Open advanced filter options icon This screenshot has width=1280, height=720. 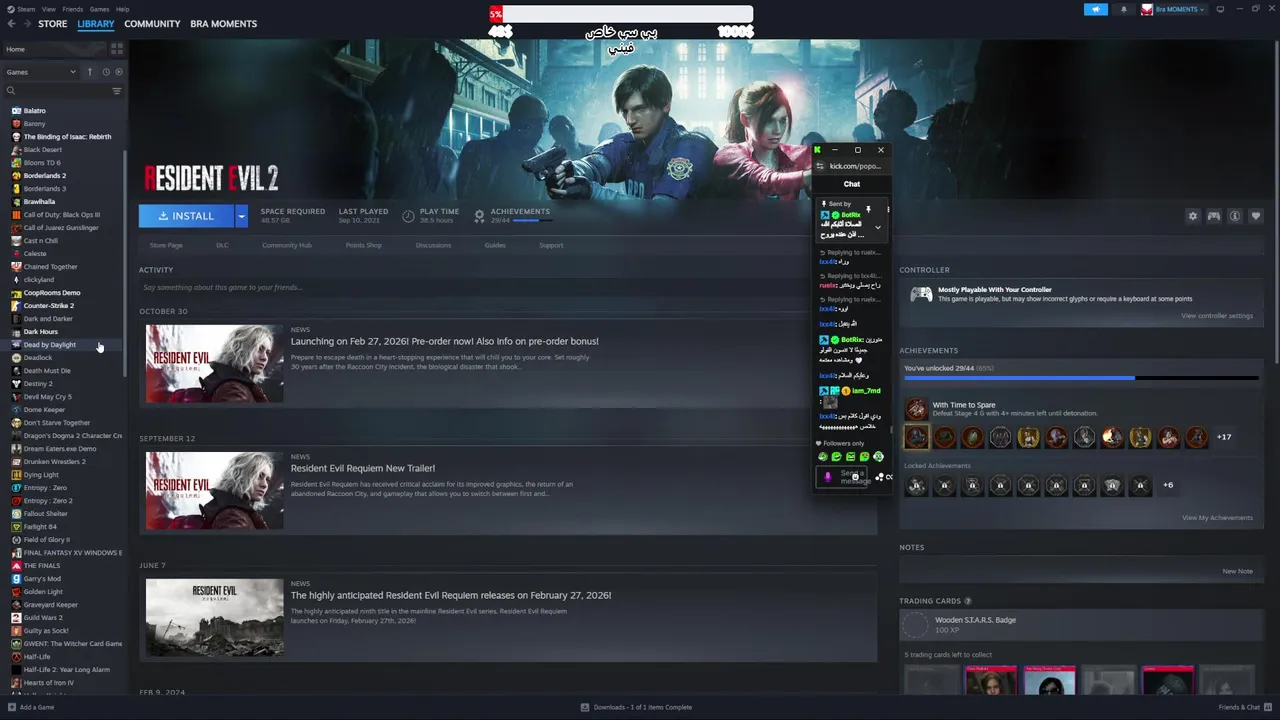click(116, 91)
